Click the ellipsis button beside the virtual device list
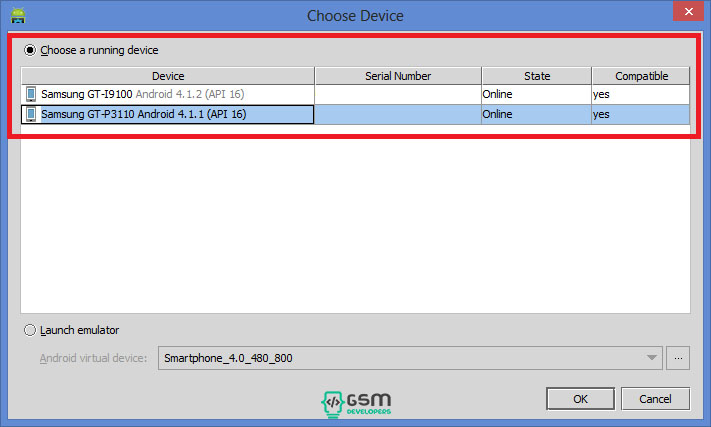711x427 pixels. (x=678, y=358)
